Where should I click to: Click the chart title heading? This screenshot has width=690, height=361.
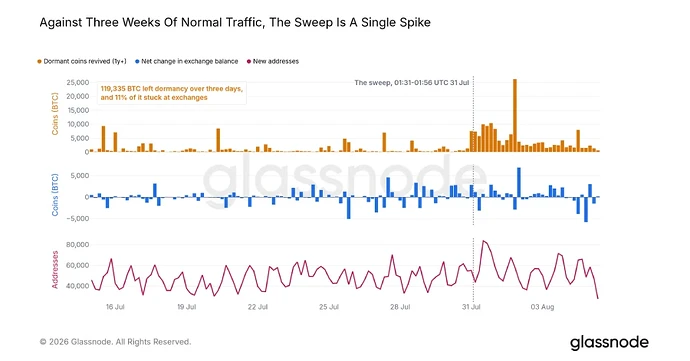coord(235,22)
